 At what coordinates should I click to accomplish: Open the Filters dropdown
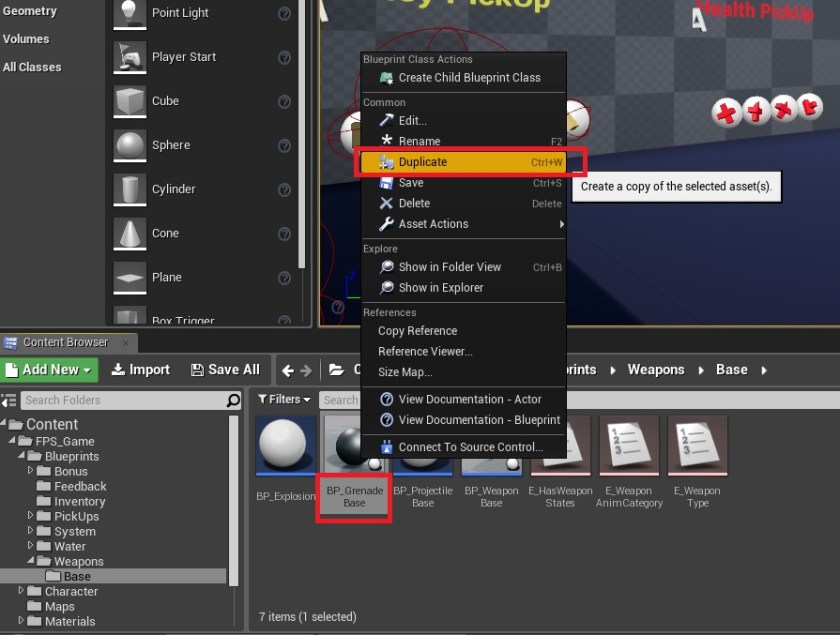284,400
